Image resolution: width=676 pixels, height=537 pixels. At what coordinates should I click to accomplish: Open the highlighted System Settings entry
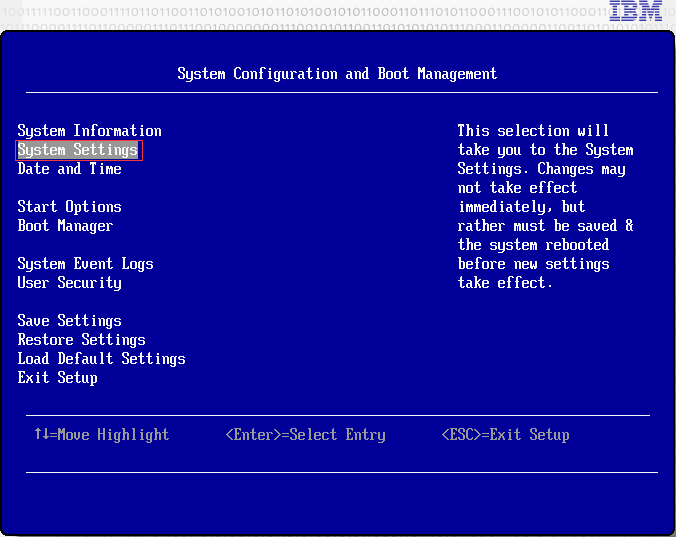click(x=78, y=150)
